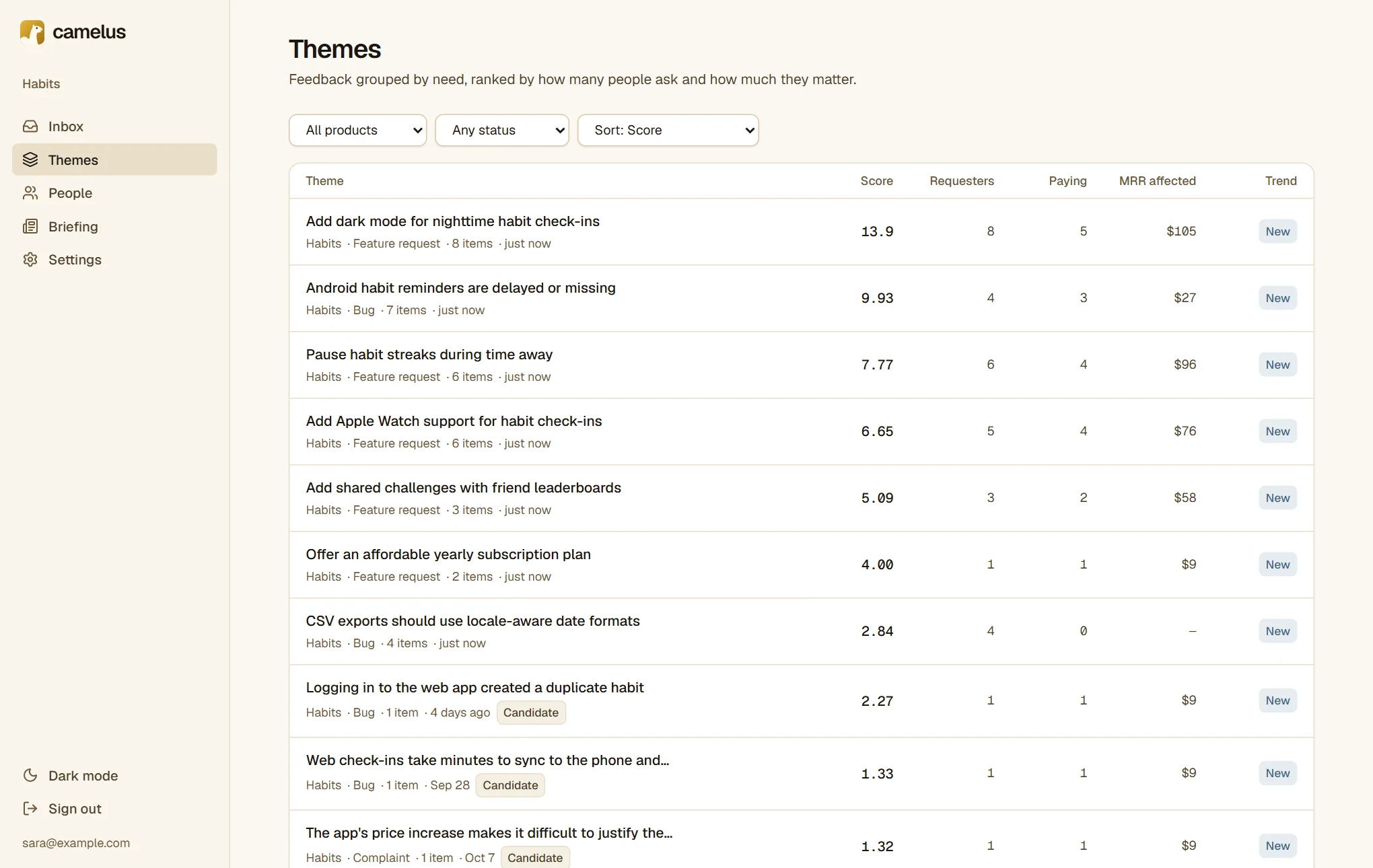Click the $105 MRR value

tap(1181, 231)
